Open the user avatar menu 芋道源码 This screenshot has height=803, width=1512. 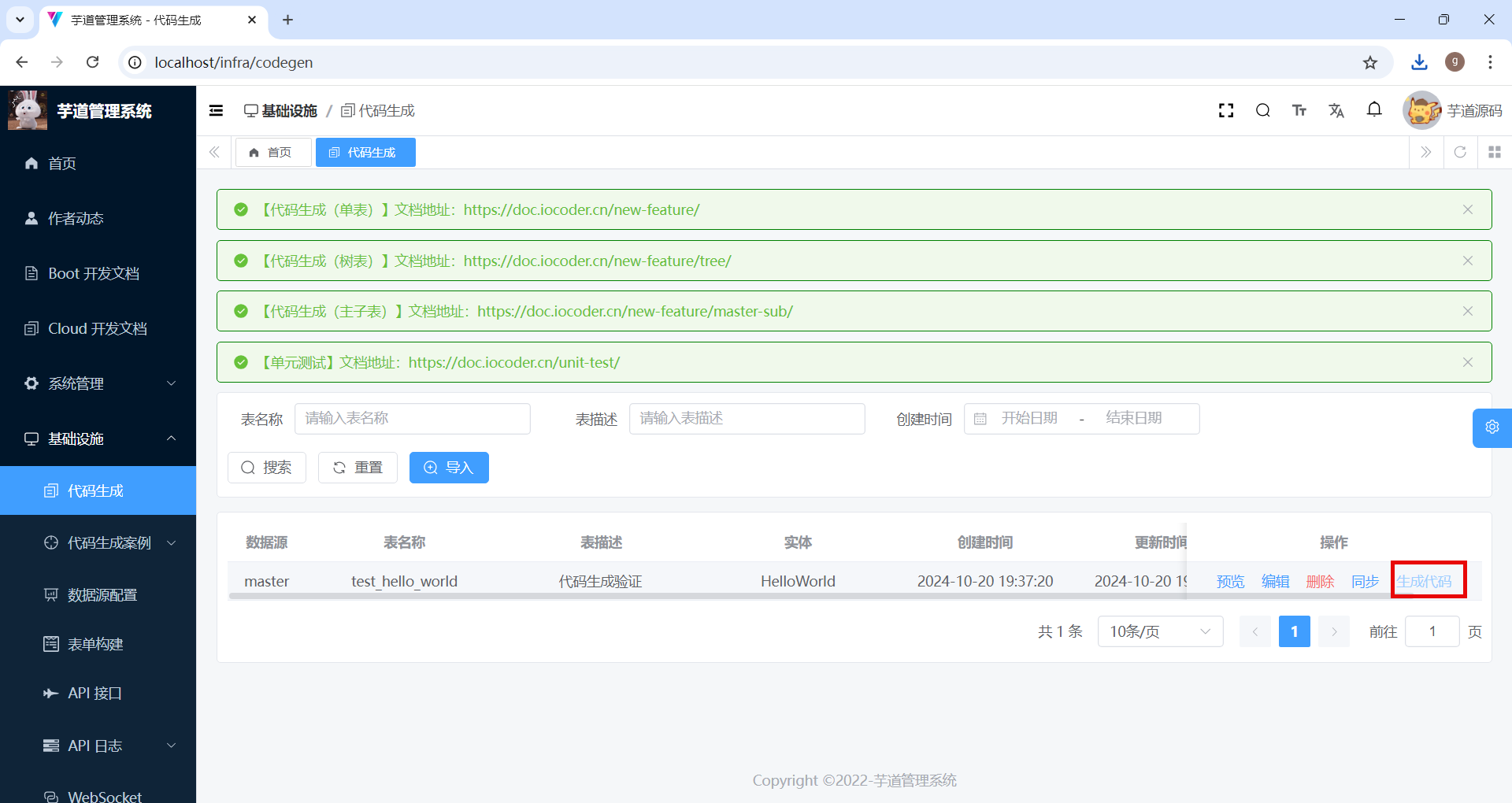[1453, 111]
